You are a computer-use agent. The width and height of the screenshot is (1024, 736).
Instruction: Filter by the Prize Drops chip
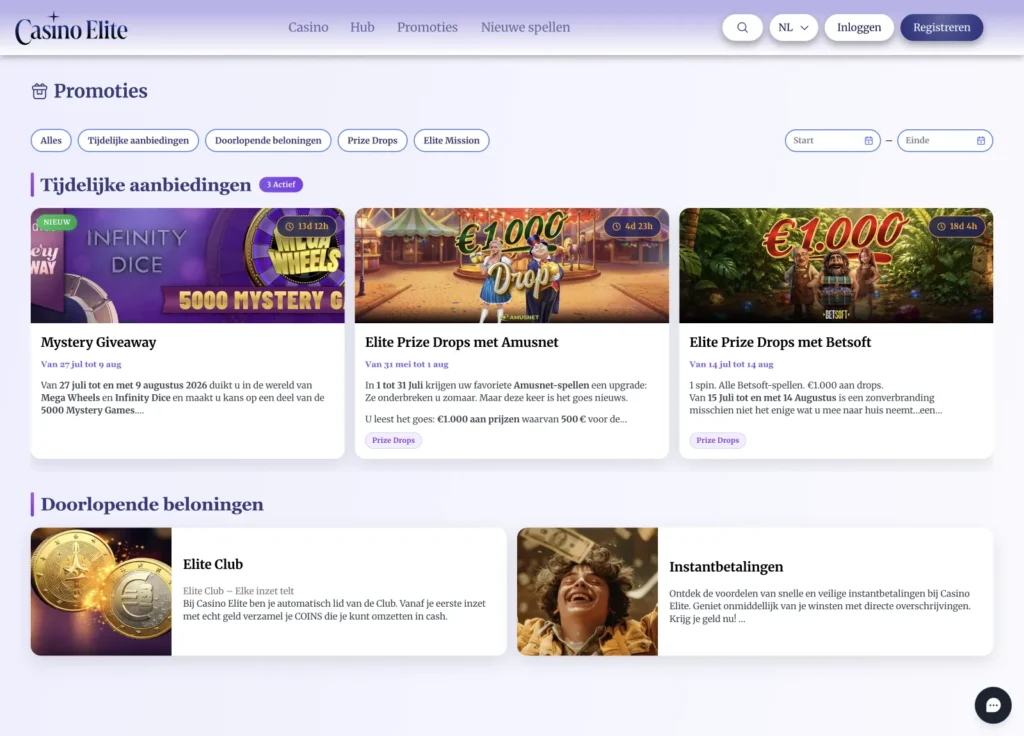[372, 140]
